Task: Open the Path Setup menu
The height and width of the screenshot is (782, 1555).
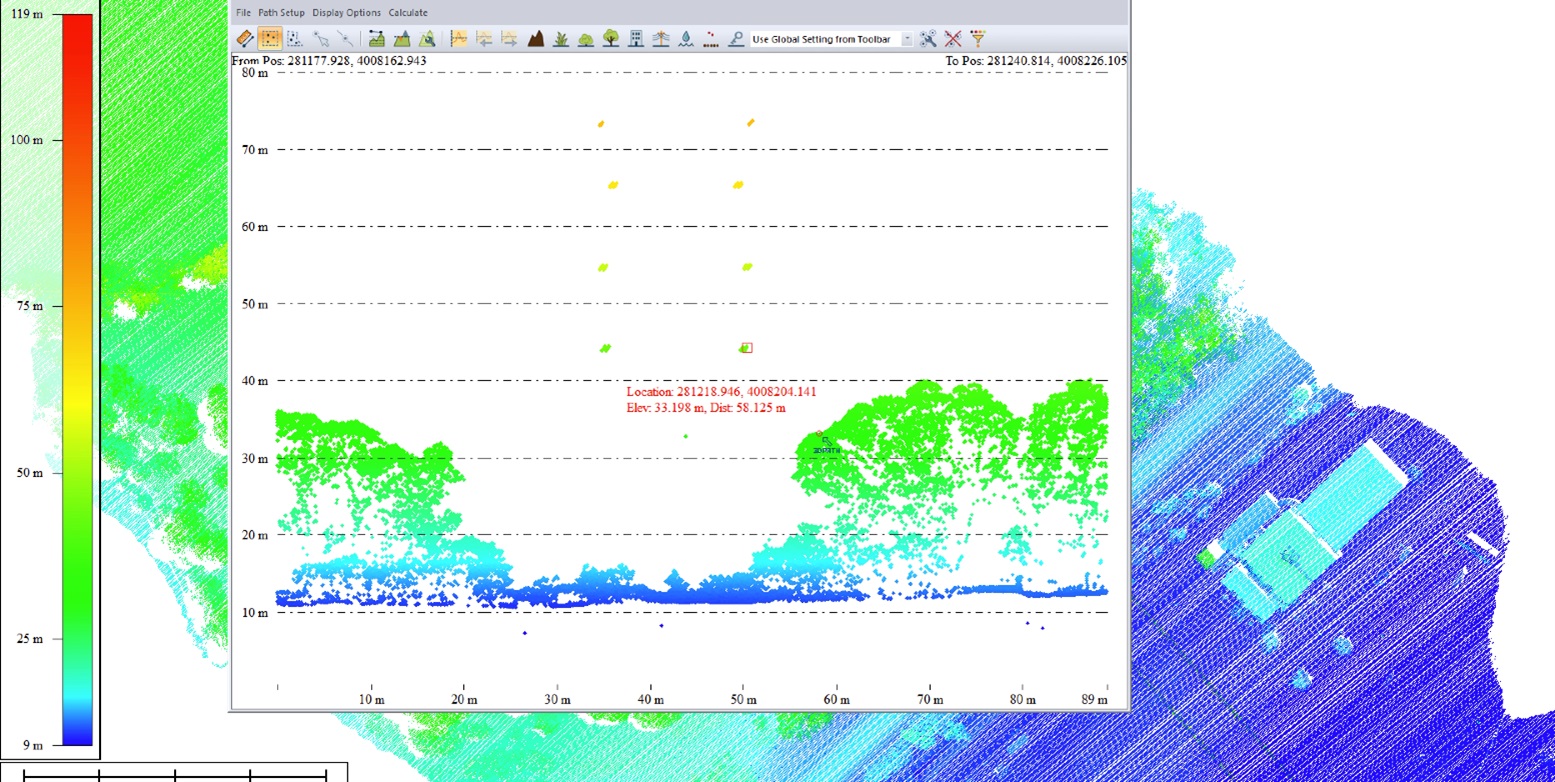Action: (x=281, y=13)
